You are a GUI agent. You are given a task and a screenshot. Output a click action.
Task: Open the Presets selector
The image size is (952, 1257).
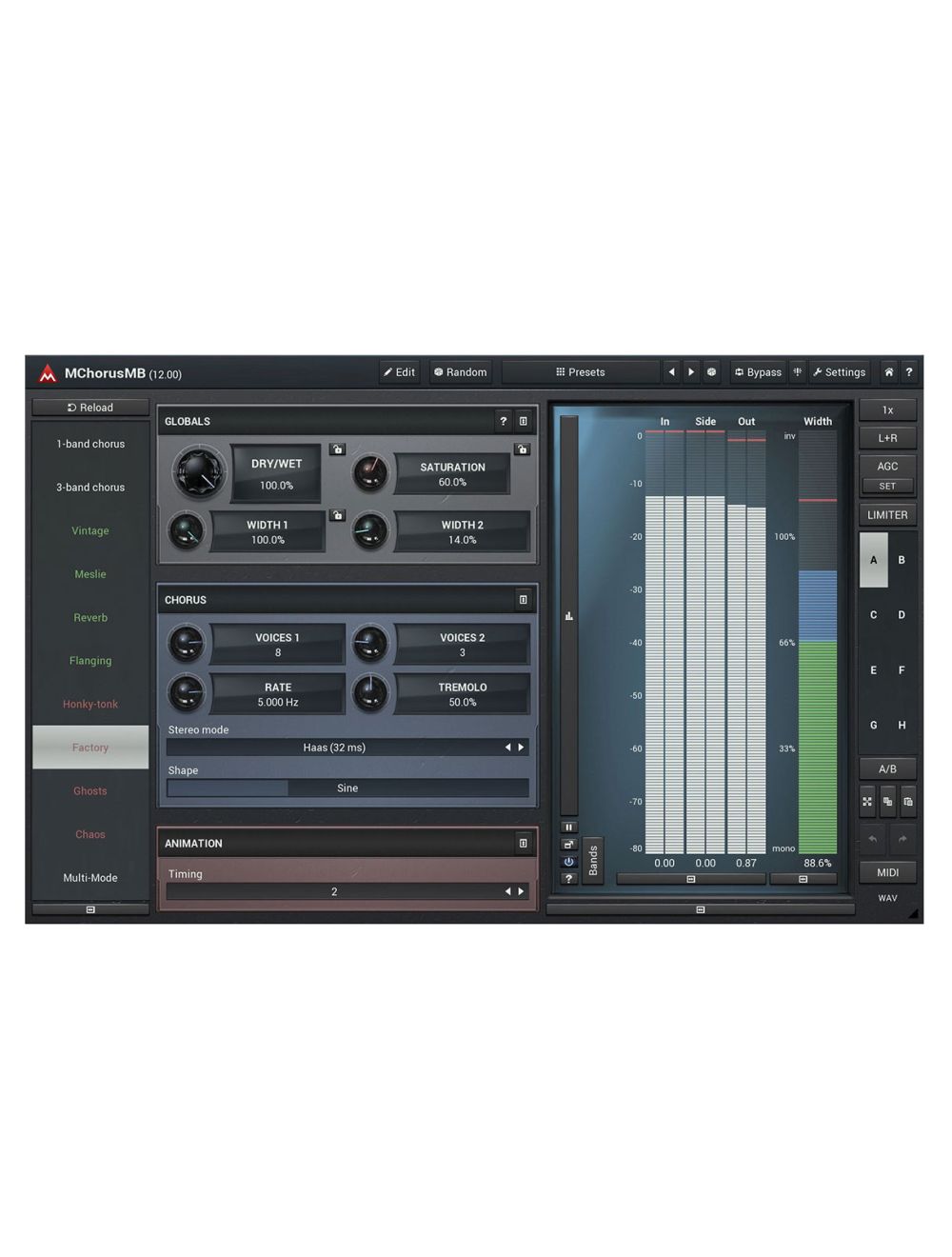click(580, 372)
